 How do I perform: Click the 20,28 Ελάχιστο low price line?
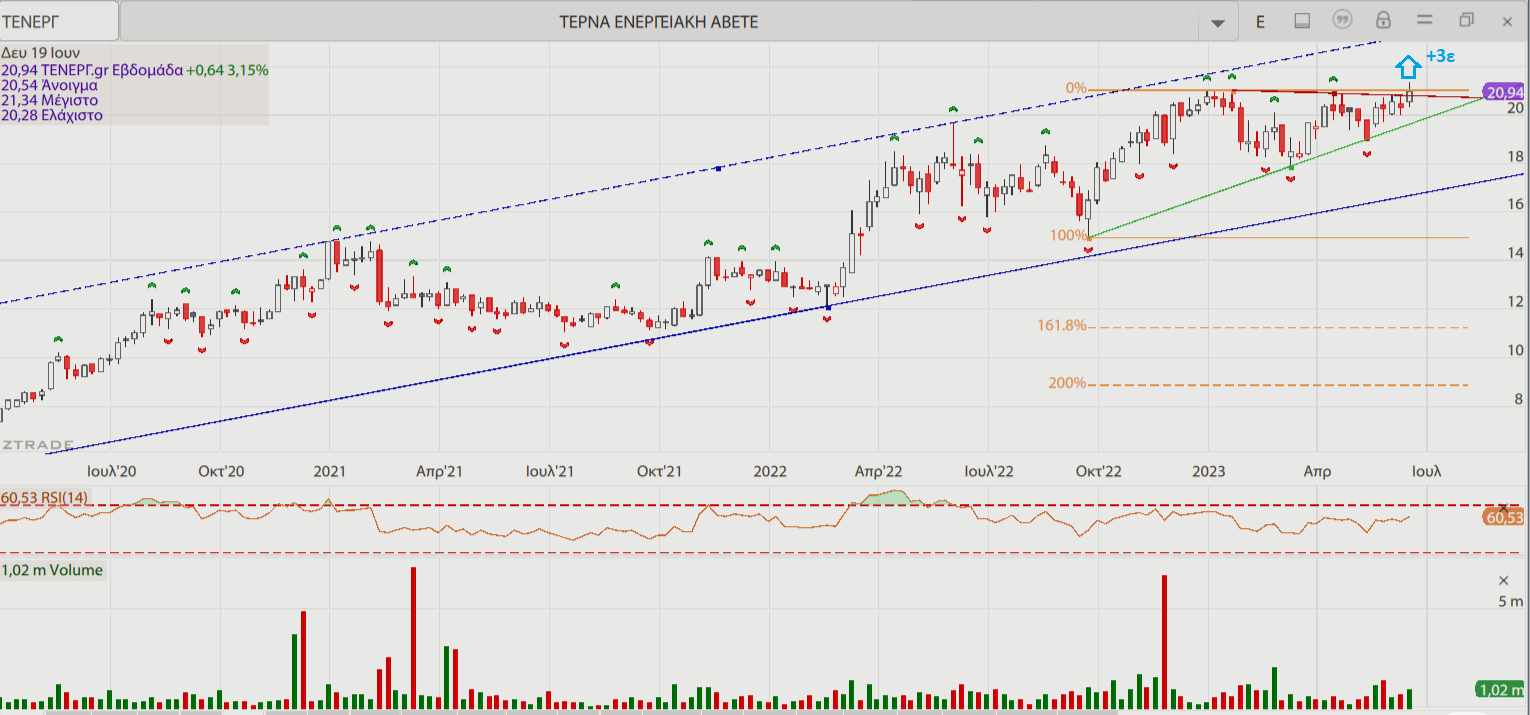click(x=52, y=115)
